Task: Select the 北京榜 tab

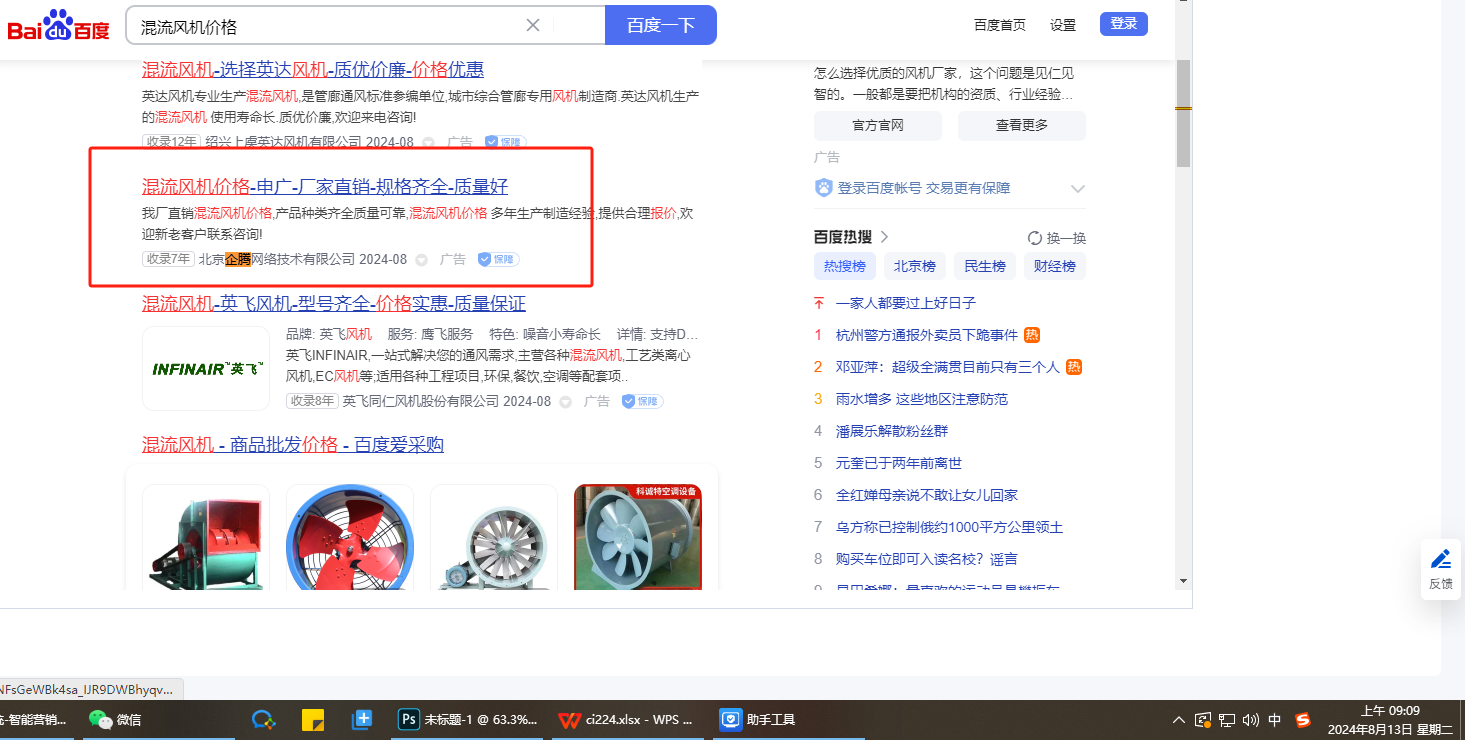Action: tap(915, 266)
